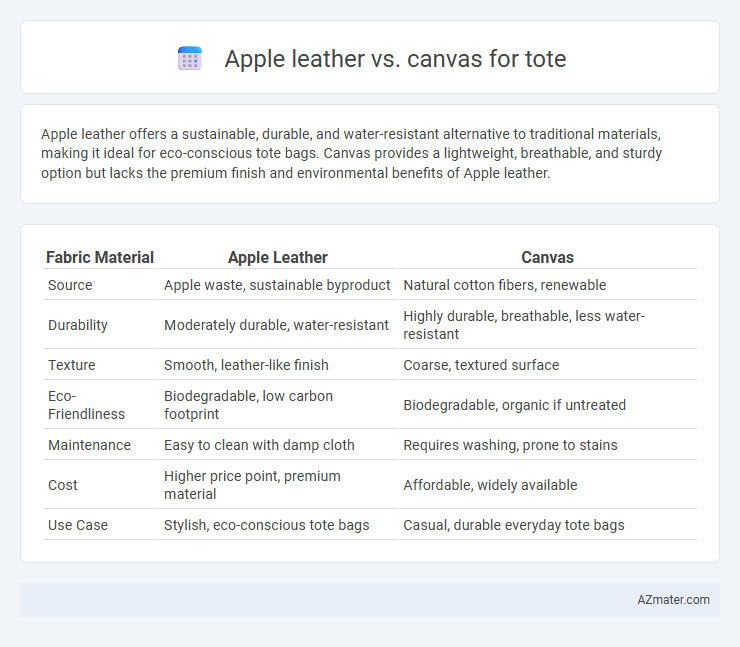Screen dimensions: 740x647
Task: Select the 'Fabric Material' column header
Action: click(100, 257)
